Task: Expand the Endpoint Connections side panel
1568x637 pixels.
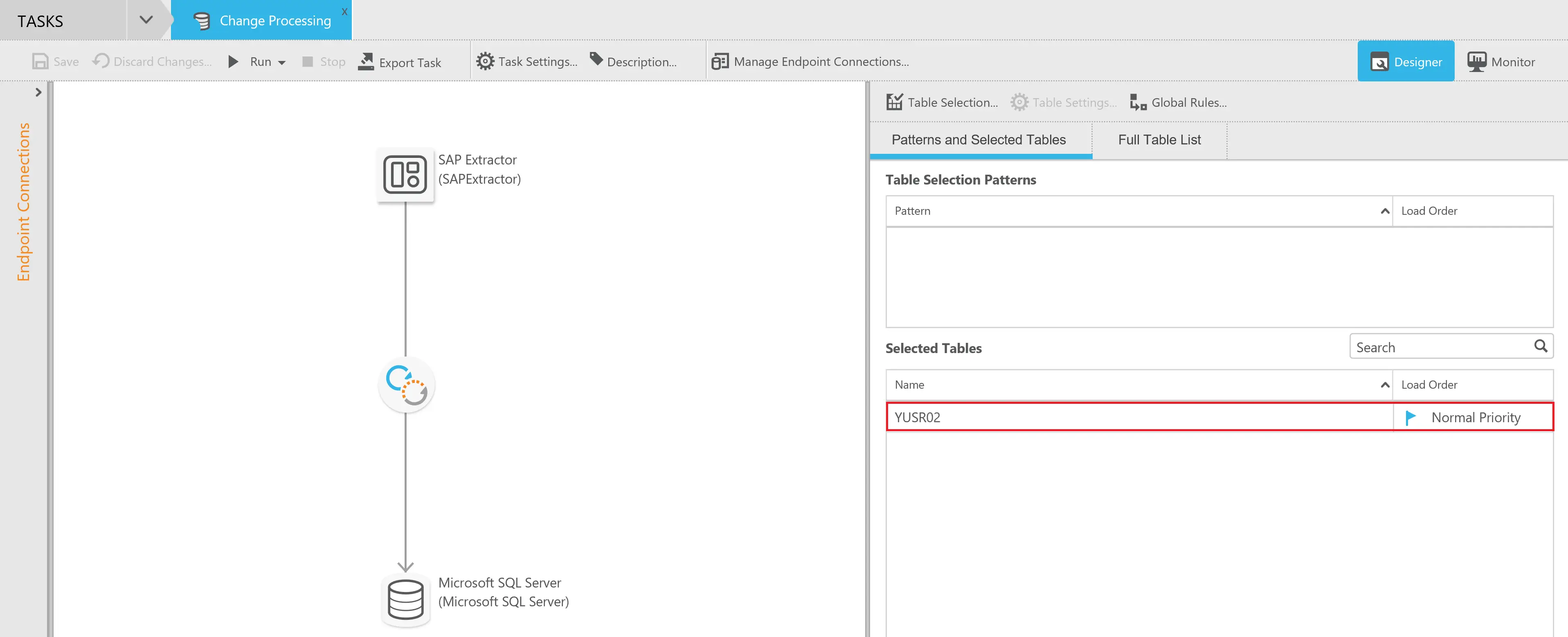Action: point(38,92)
